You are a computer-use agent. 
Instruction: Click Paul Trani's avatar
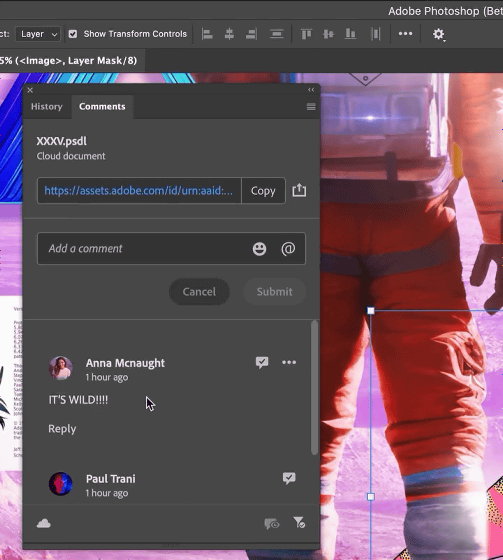60,484
